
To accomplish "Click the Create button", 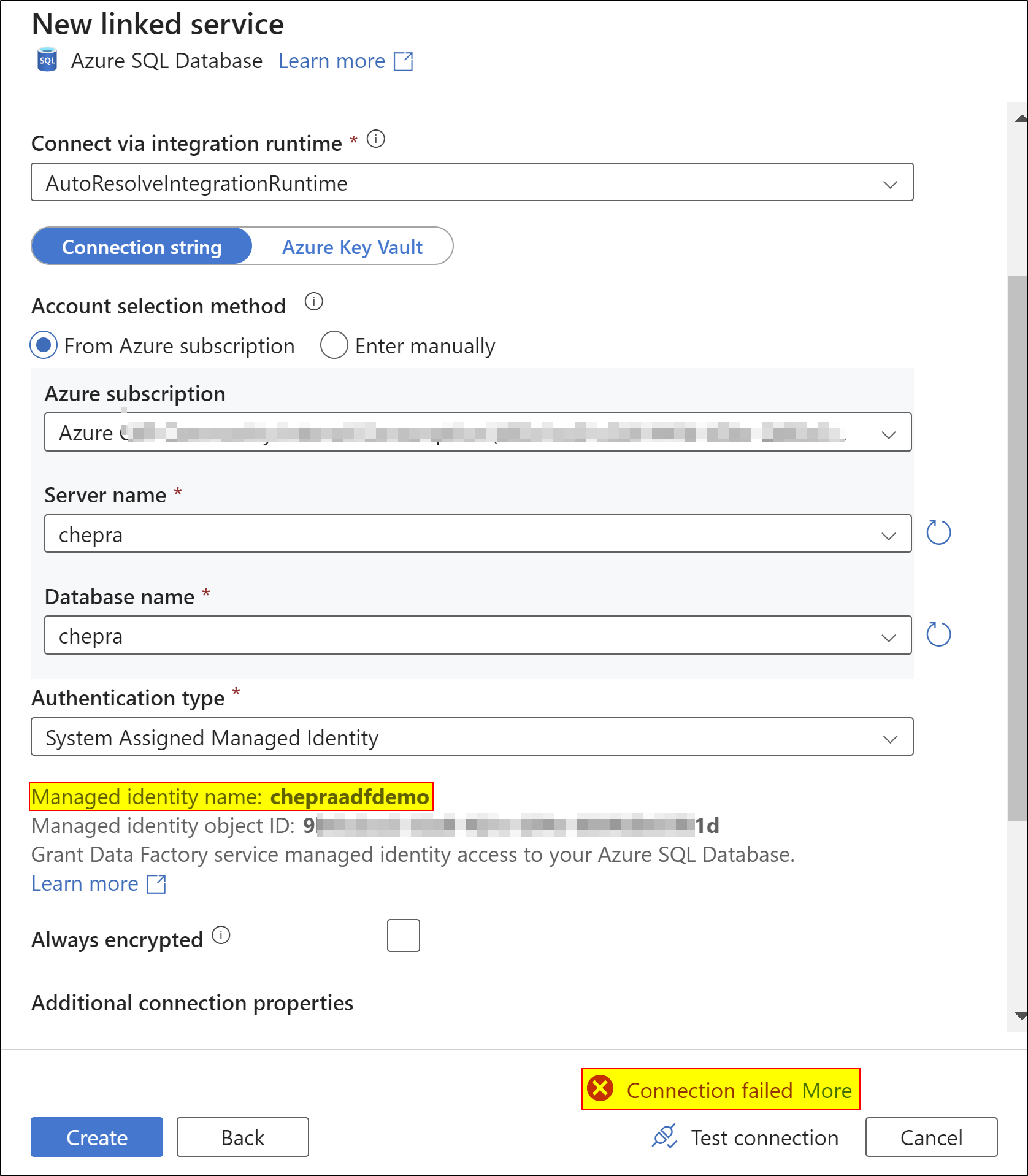I will click(x=97, y=1137).
